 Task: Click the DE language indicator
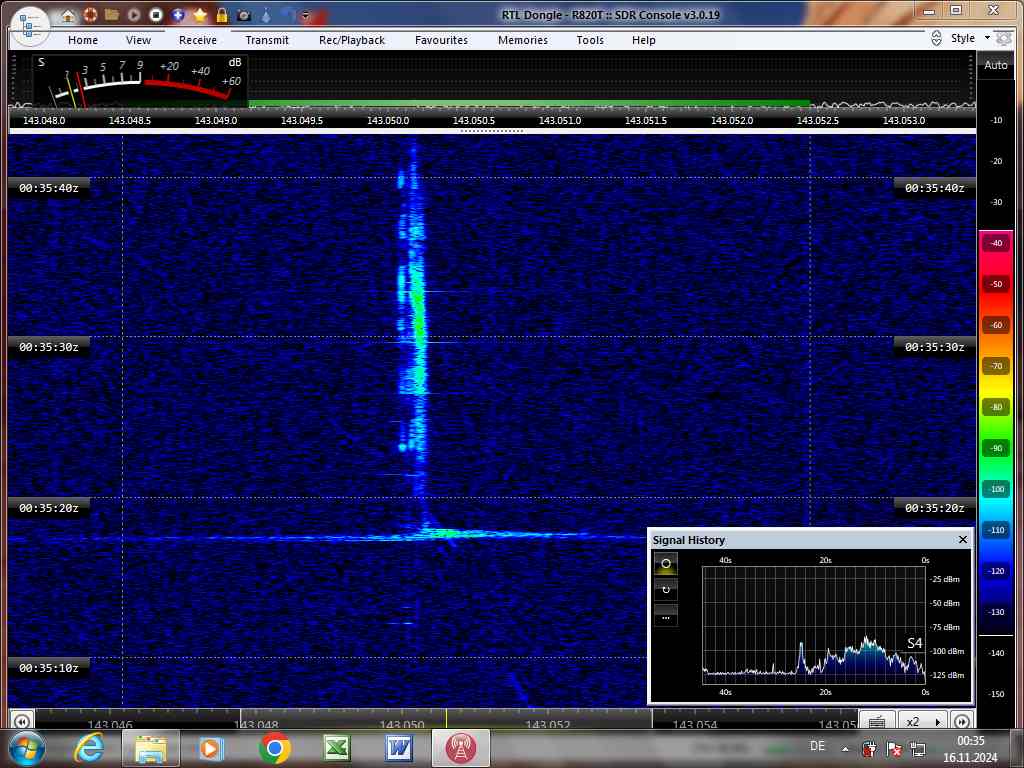click(817, 746)
